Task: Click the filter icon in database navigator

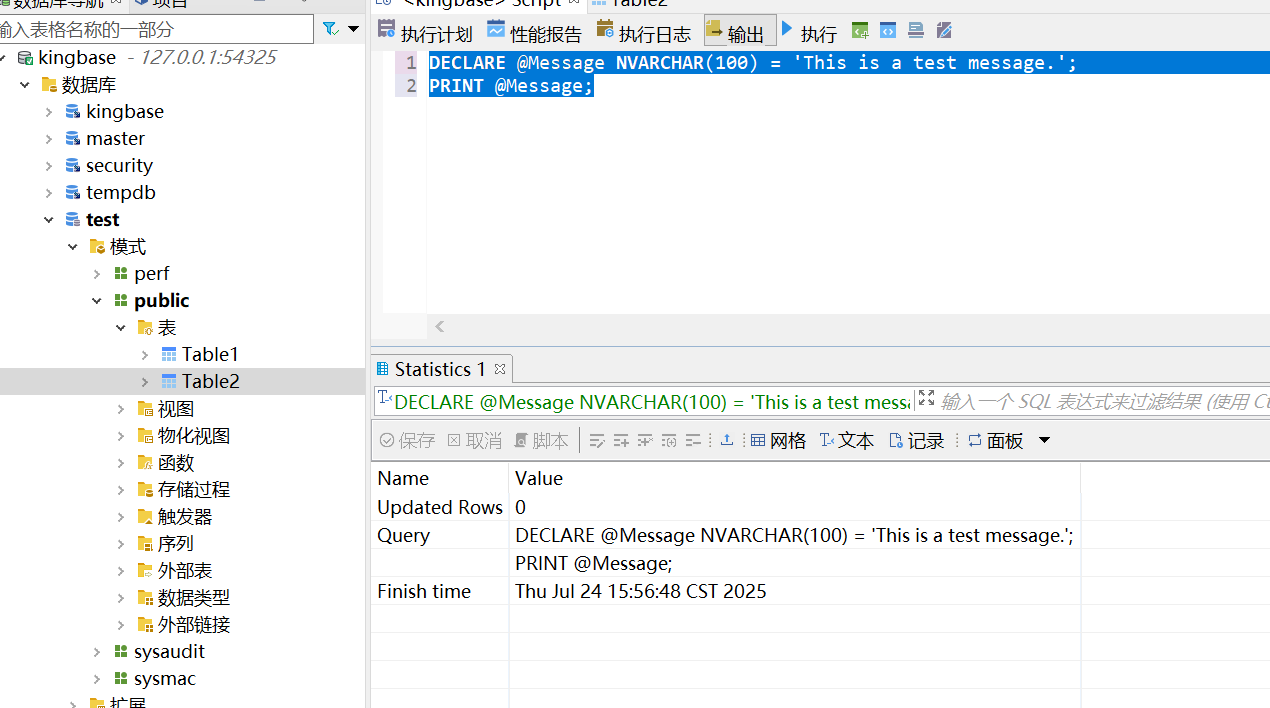Action: [331, 30]
